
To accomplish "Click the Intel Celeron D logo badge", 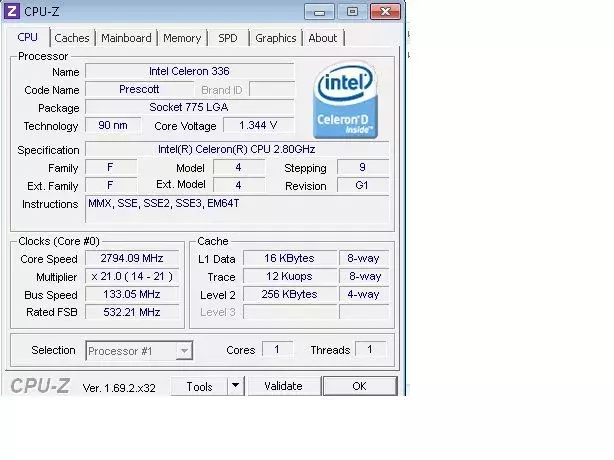I will pyautogui.click(x=345, y=99).
